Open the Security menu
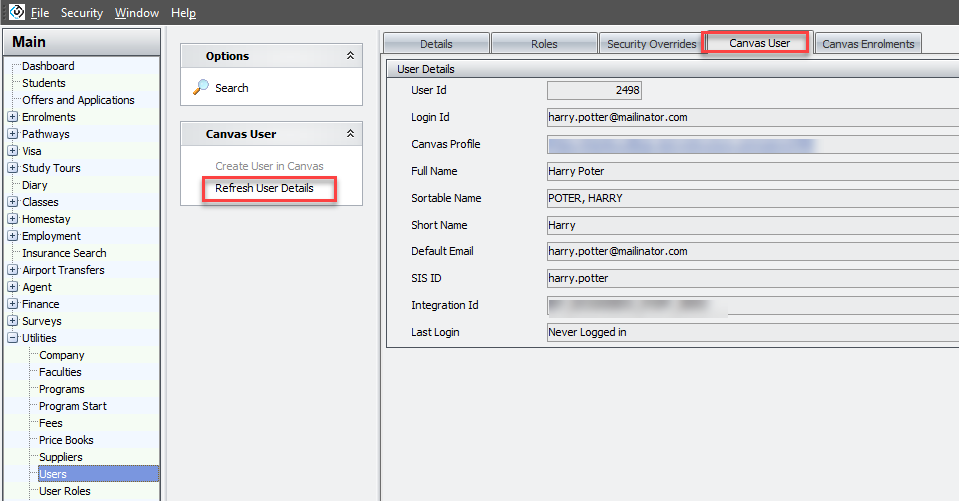This screenshot has width=959, height=501. click(81, 13)
